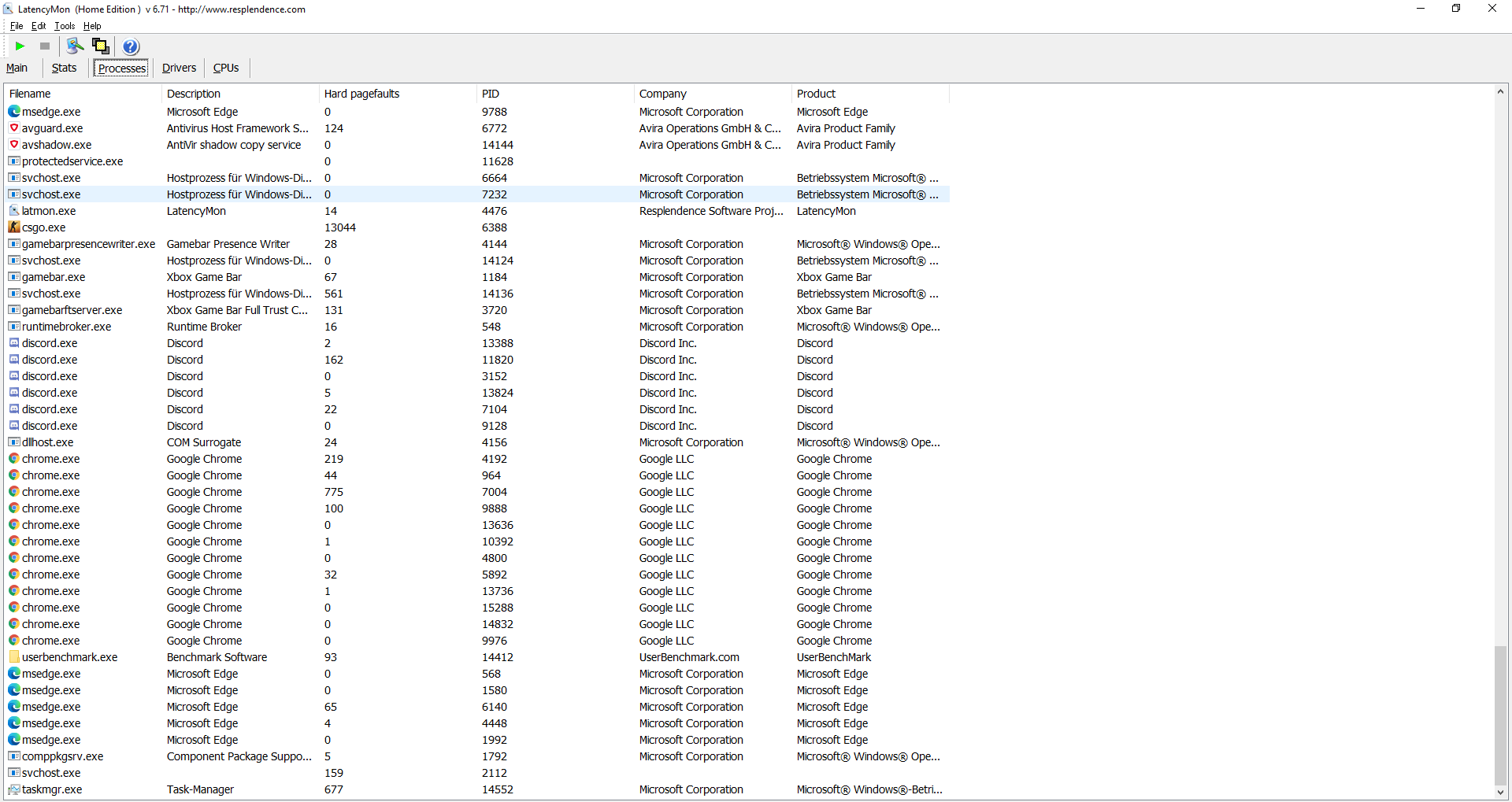Select the "Xbox Game Bar Full Trust C..." cell

point(237,310)
